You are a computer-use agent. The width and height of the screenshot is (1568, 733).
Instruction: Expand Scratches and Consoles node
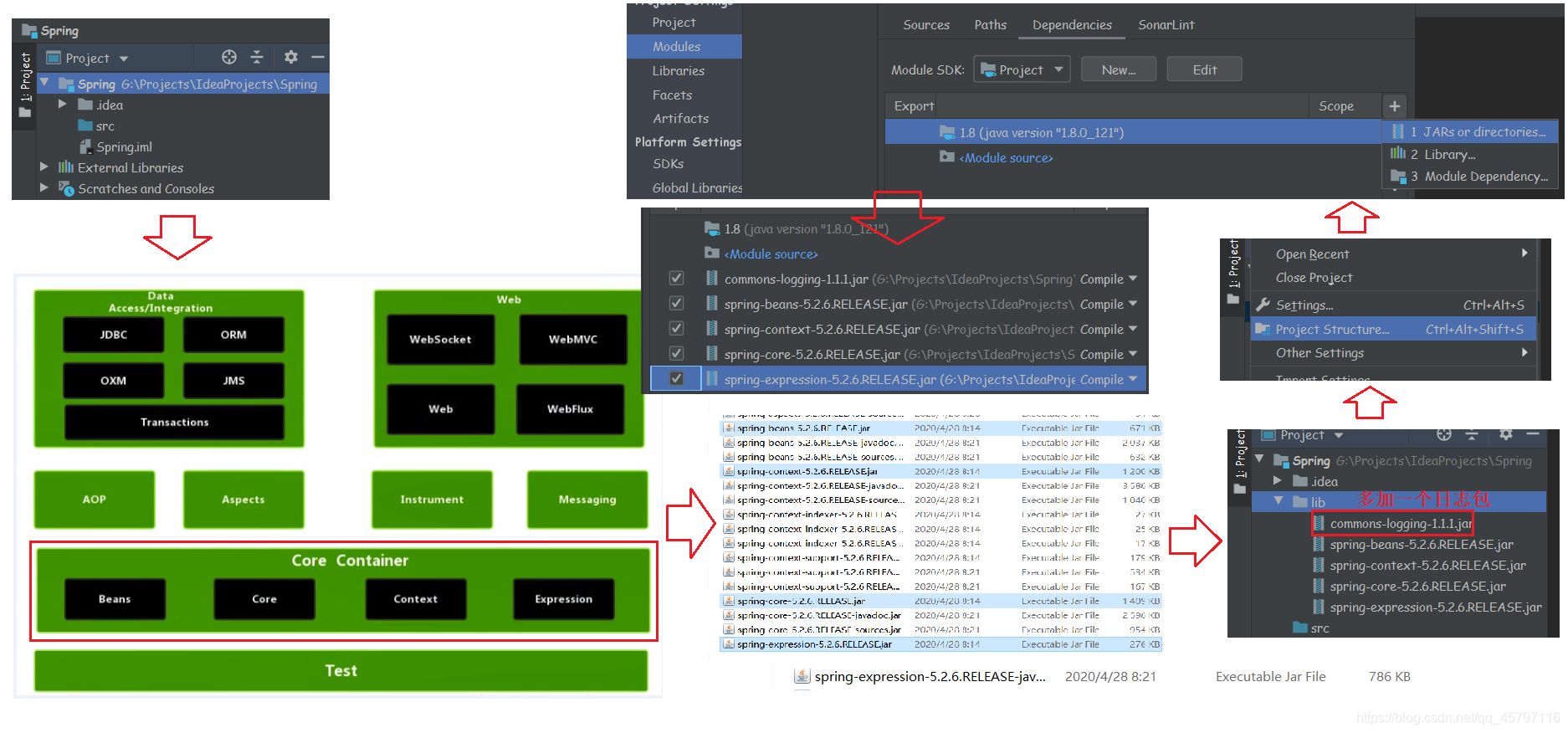(44, 188)
